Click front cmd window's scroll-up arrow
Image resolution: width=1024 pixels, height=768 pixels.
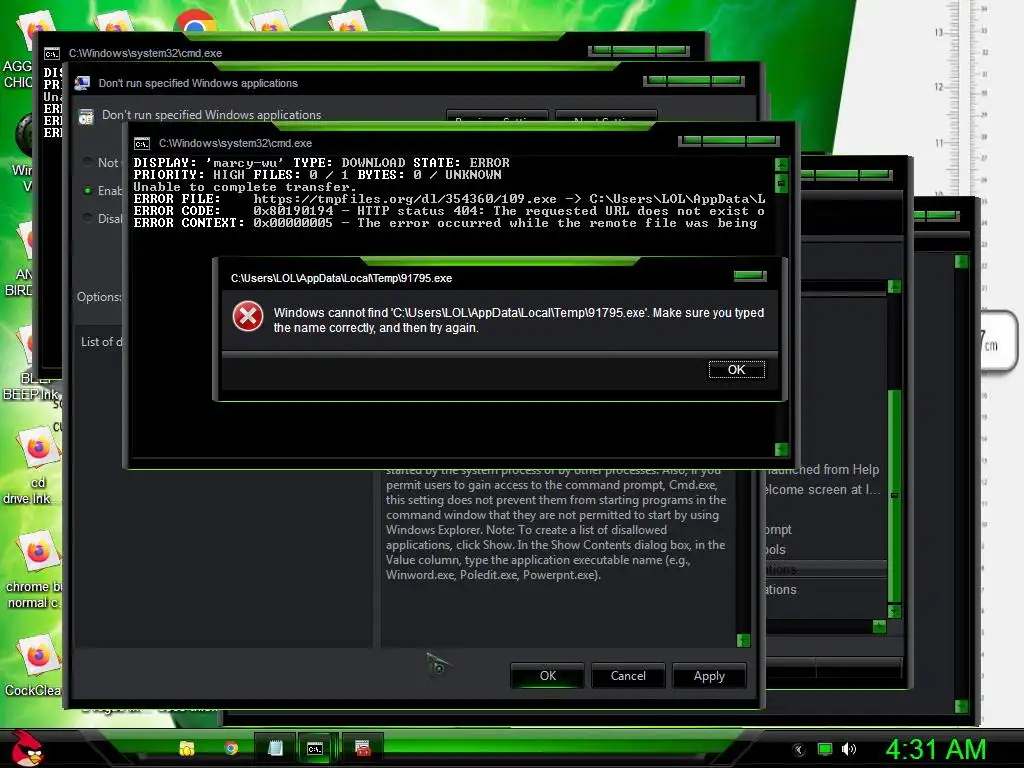point(782,164)
